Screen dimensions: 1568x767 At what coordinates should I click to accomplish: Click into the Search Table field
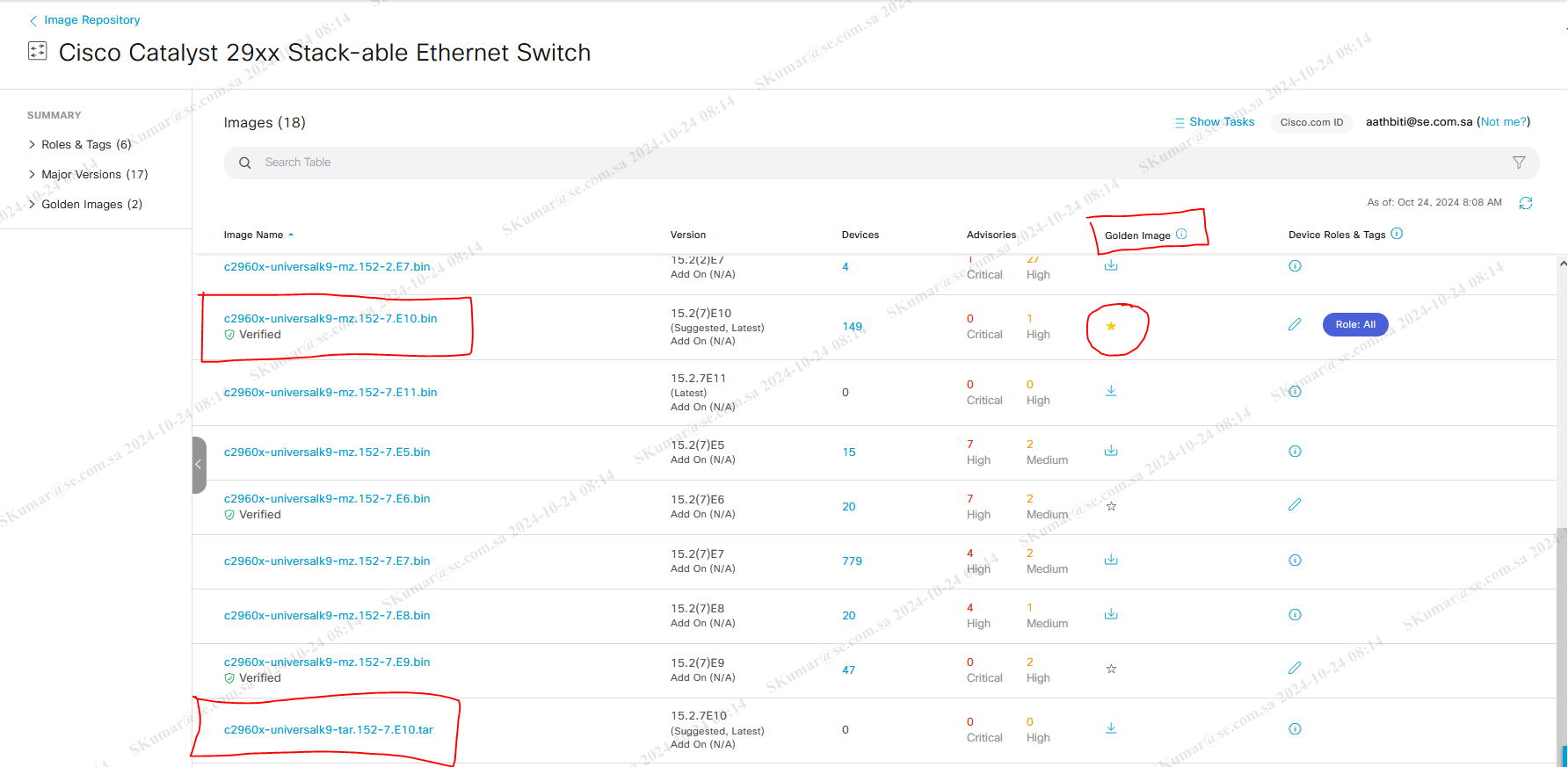click(x=882, y=163)
